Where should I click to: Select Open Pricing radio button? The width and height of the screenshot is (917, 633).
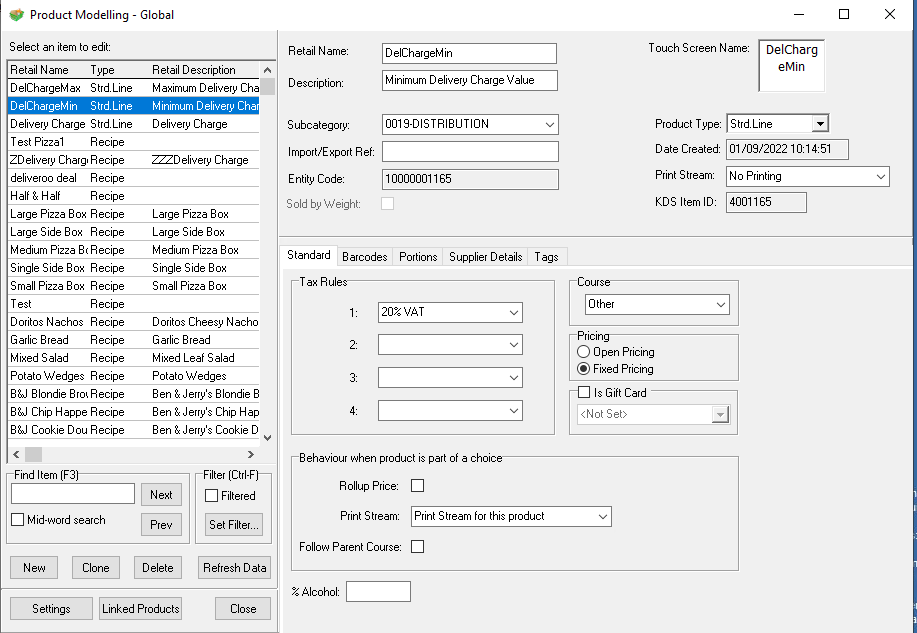584,352
